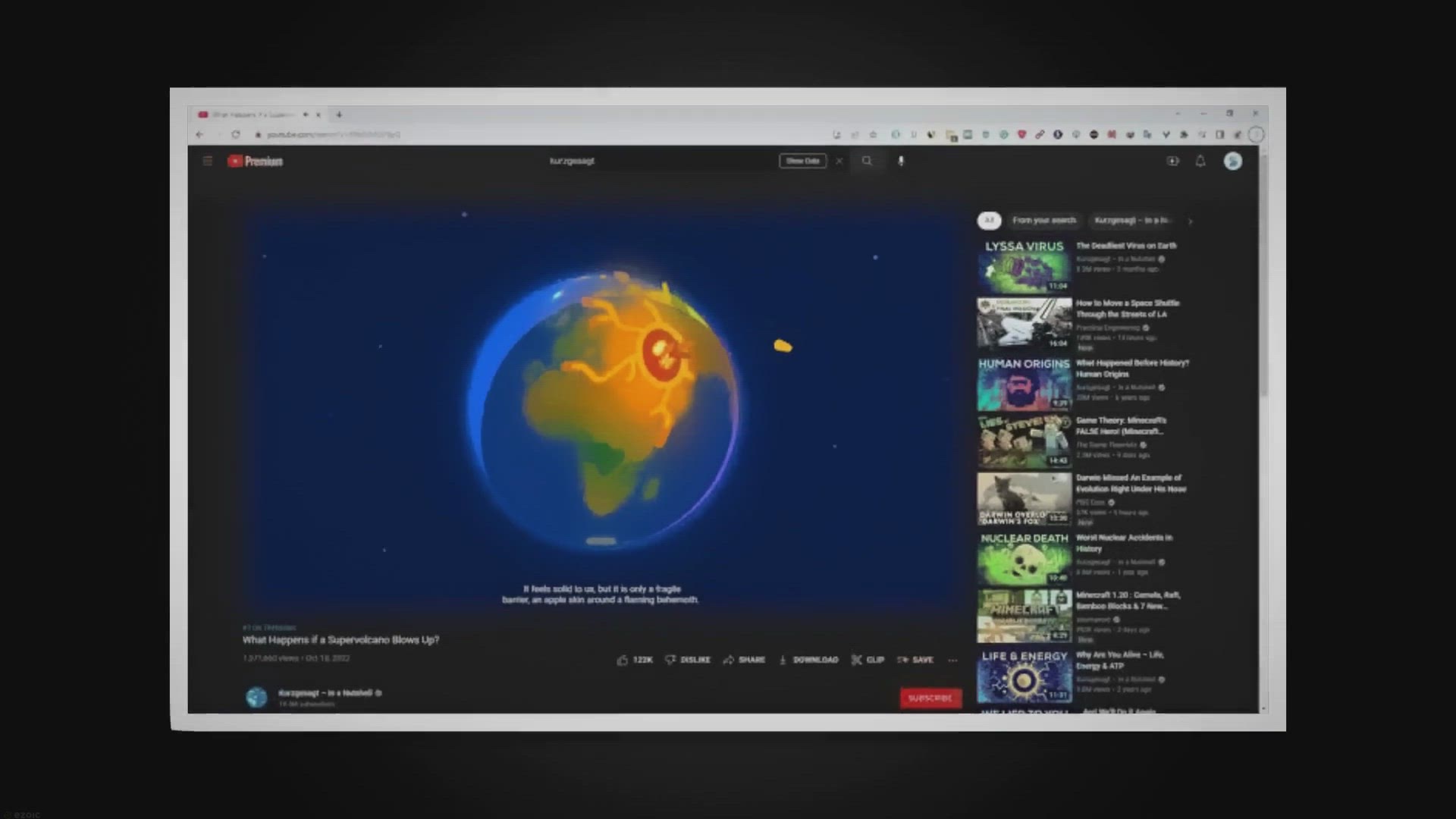Show more filter chips with right chevron

(1190, 221)
